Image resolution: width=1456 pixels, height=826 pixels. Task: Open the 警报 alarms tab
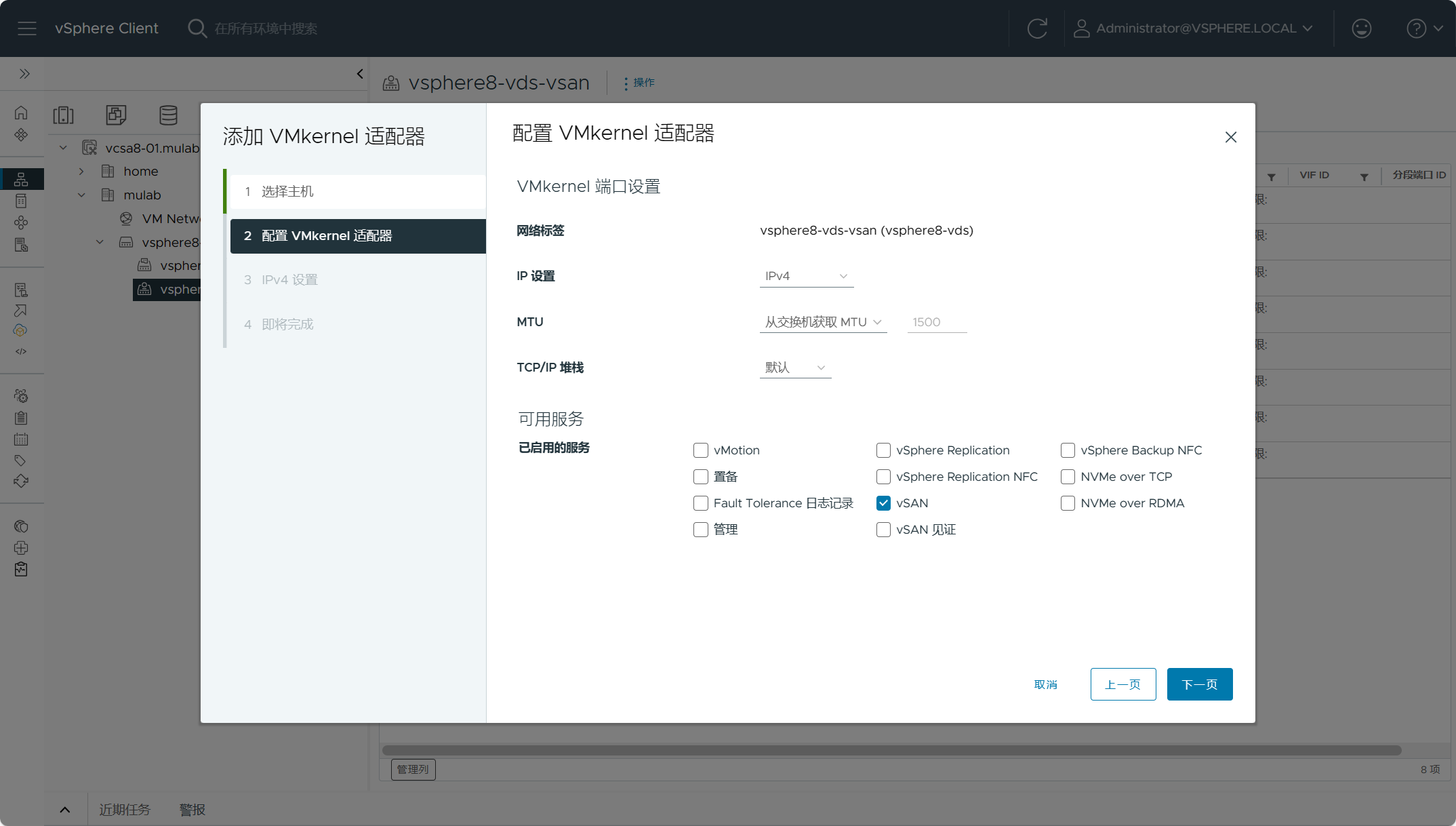click(x=193, y=810)
